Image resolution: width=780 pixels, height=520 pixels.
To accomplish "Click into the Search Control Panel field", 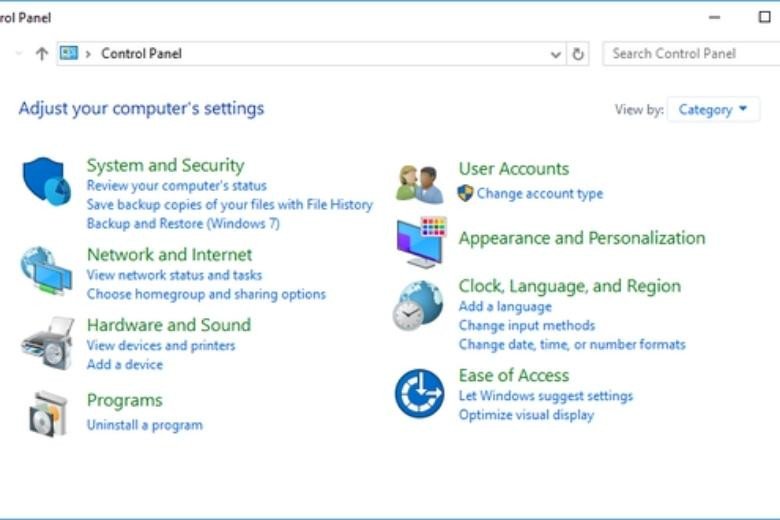I will pyautogui.click(x=691, y=54).
